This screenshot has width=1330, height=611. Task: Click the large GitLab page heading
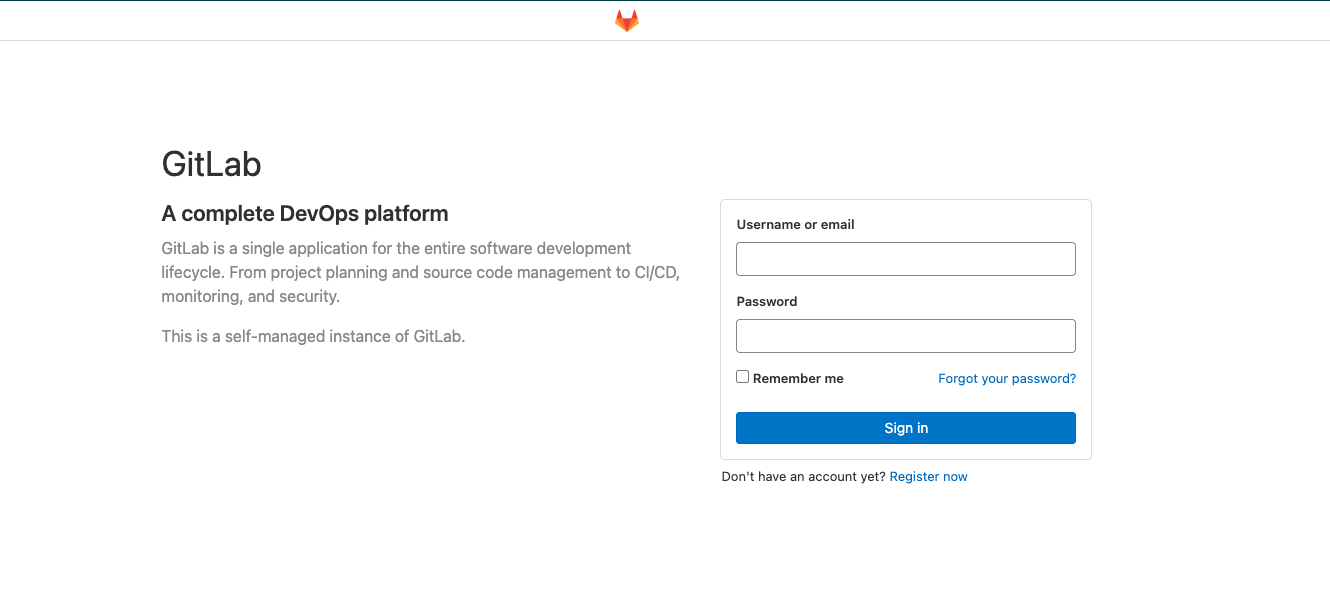[x=211, y=164]
